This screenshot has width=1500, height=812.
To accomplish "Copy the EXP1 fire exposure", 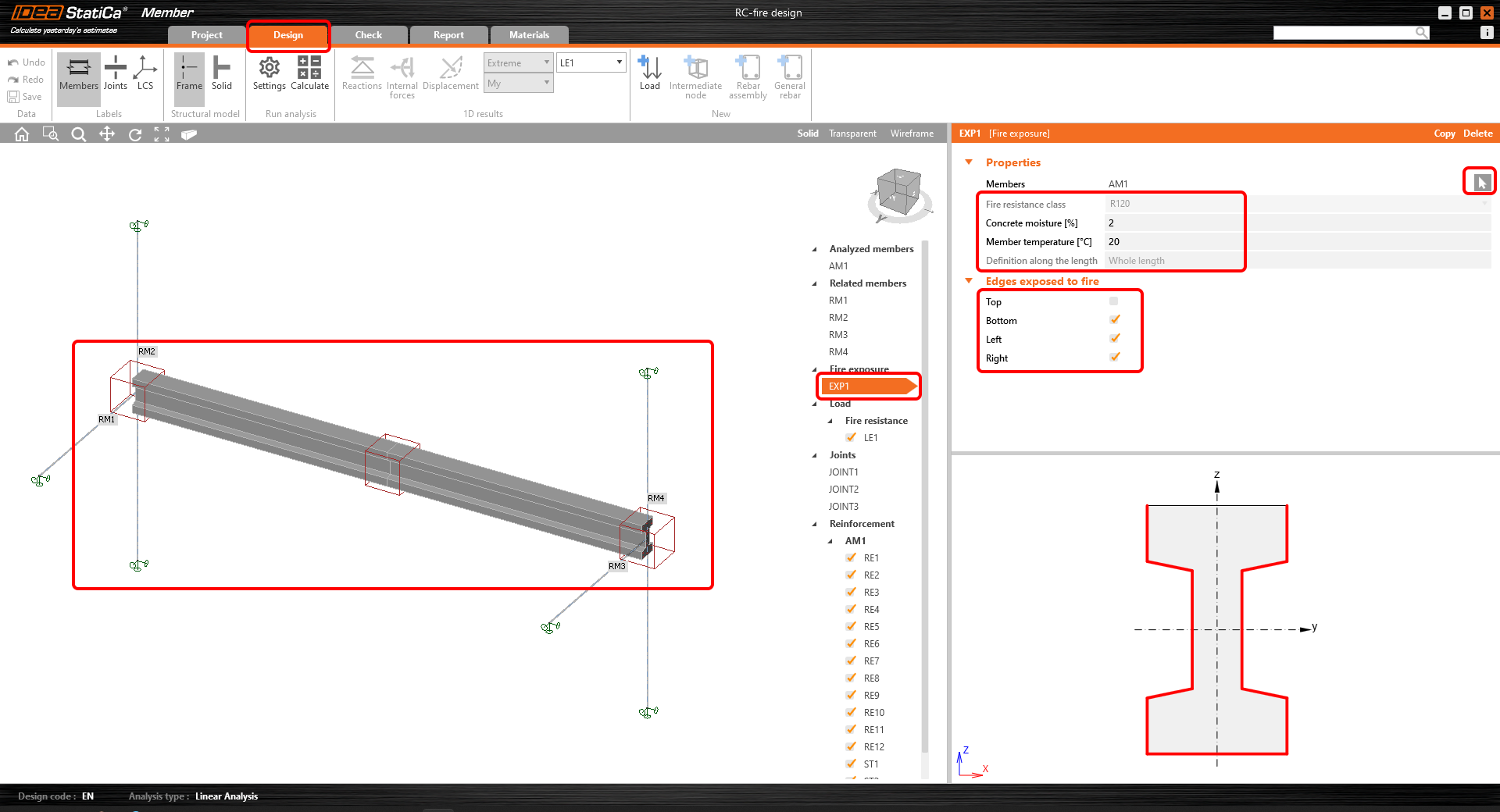I will (x=1444, y=134).
